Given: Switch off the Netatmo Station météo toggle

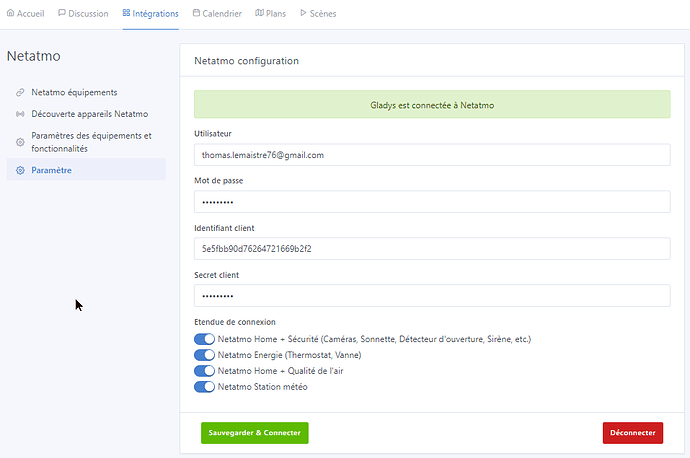Looking at the screenshot, I should [204, 387].
